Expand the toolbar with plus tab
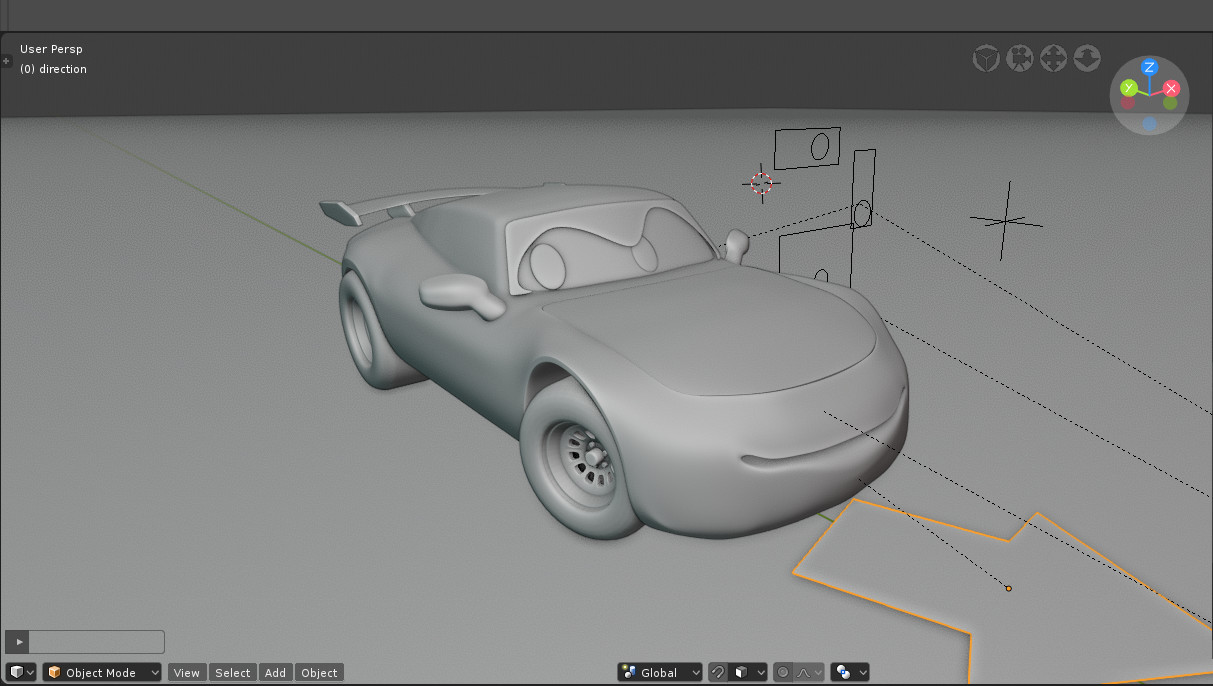1213x686 pixels. [x=6, y=61]
